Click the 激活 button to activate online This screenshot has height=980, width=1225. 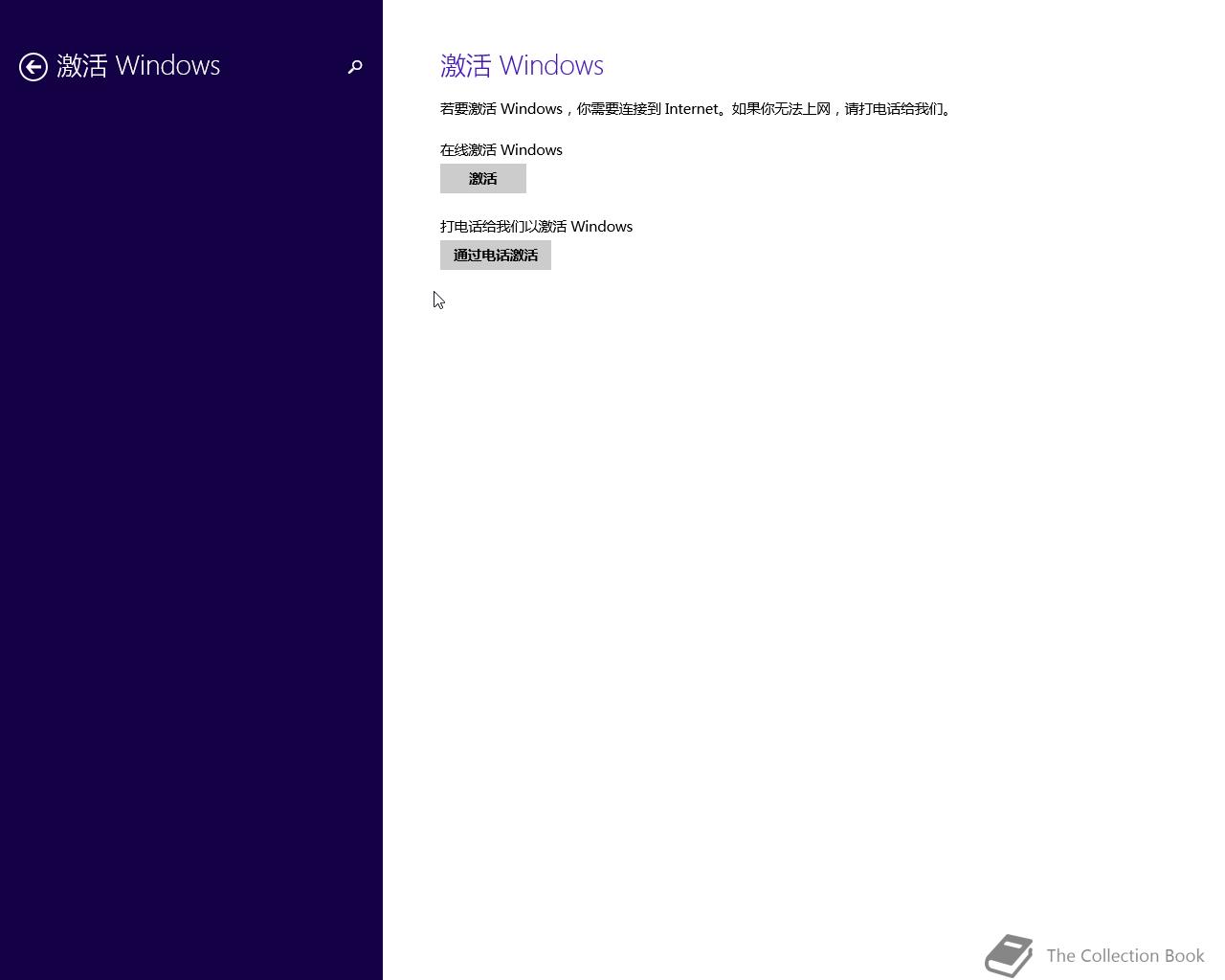pos(483,179)
